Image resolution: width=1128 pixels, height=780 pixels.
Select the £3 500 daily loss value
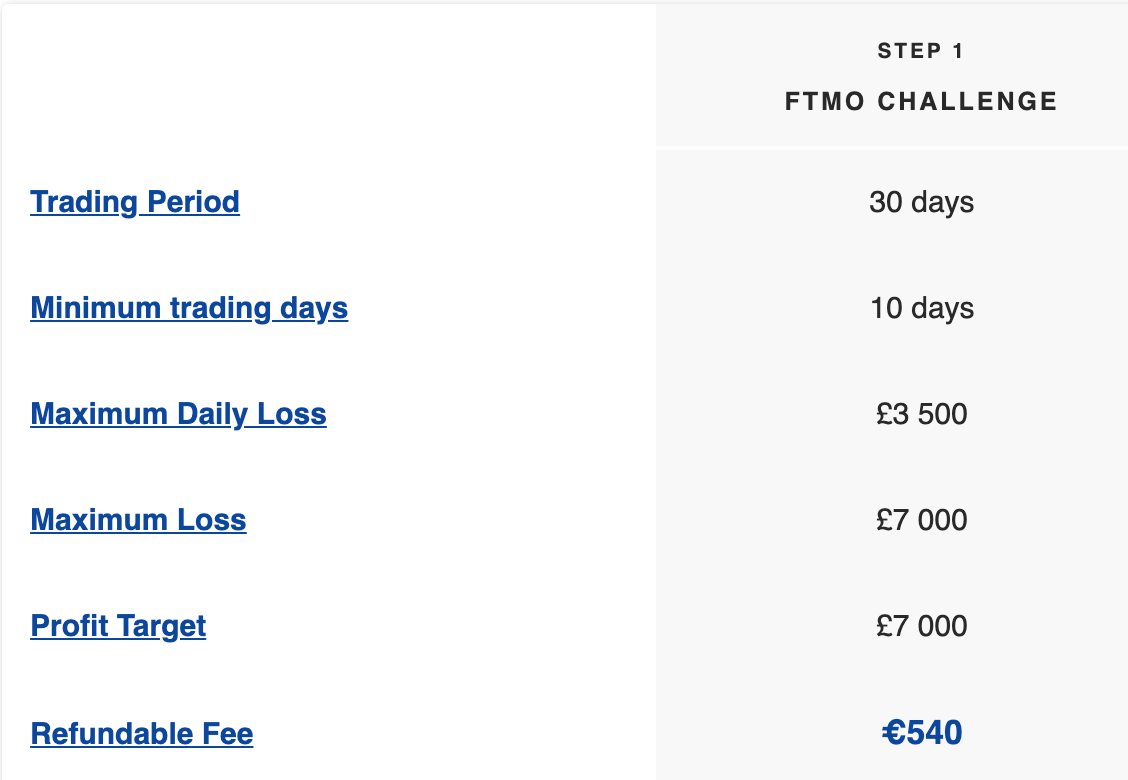click(922, 414)
